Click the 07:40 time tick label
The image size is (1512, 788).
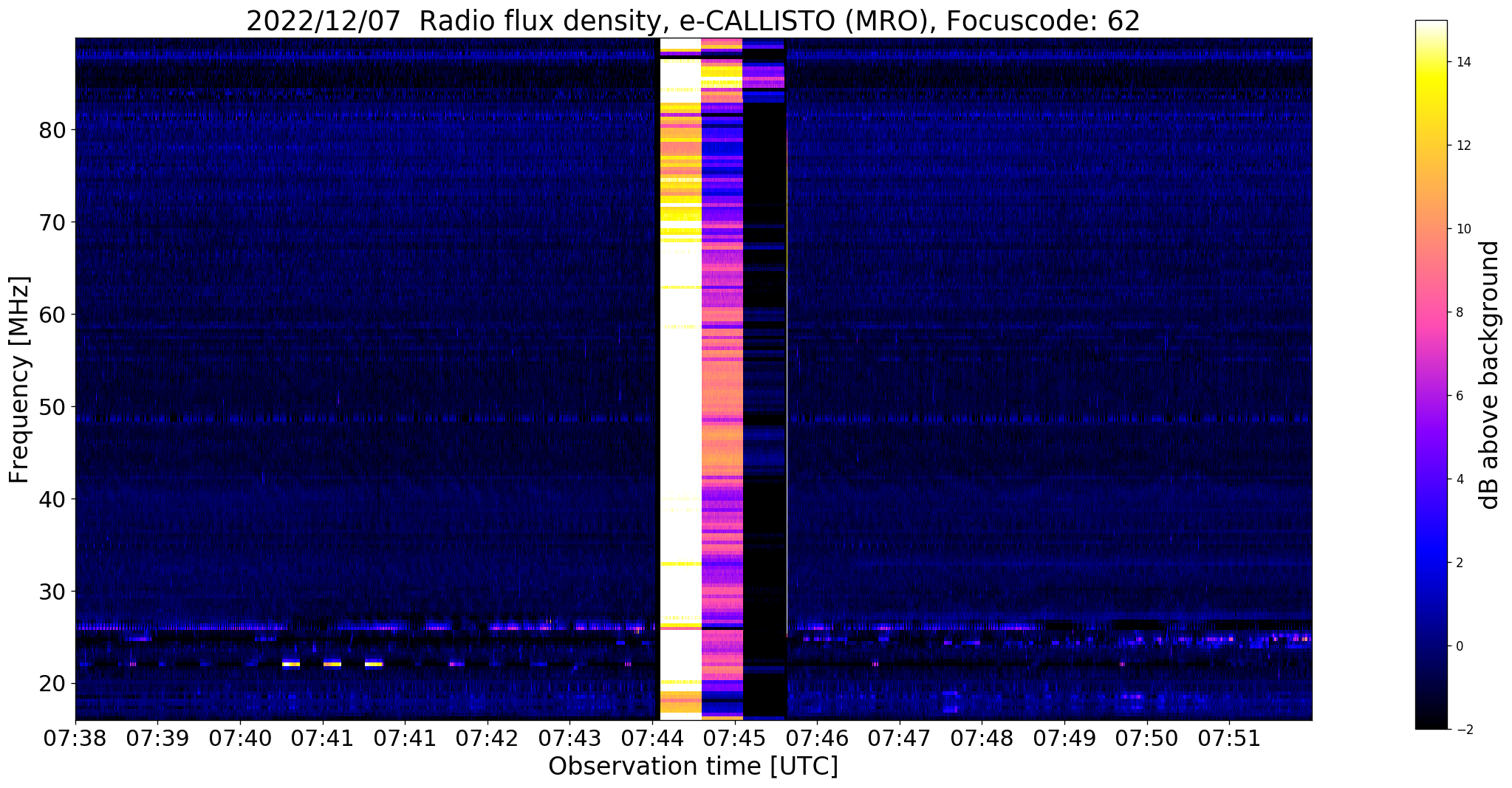[x=239, y=738]
